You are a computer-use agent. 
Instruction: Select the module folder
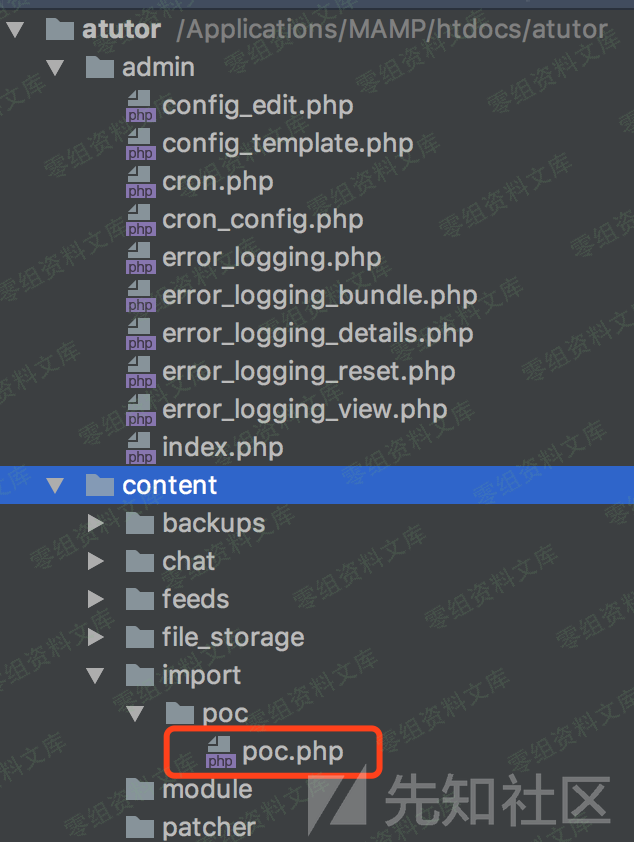point(207,789)
